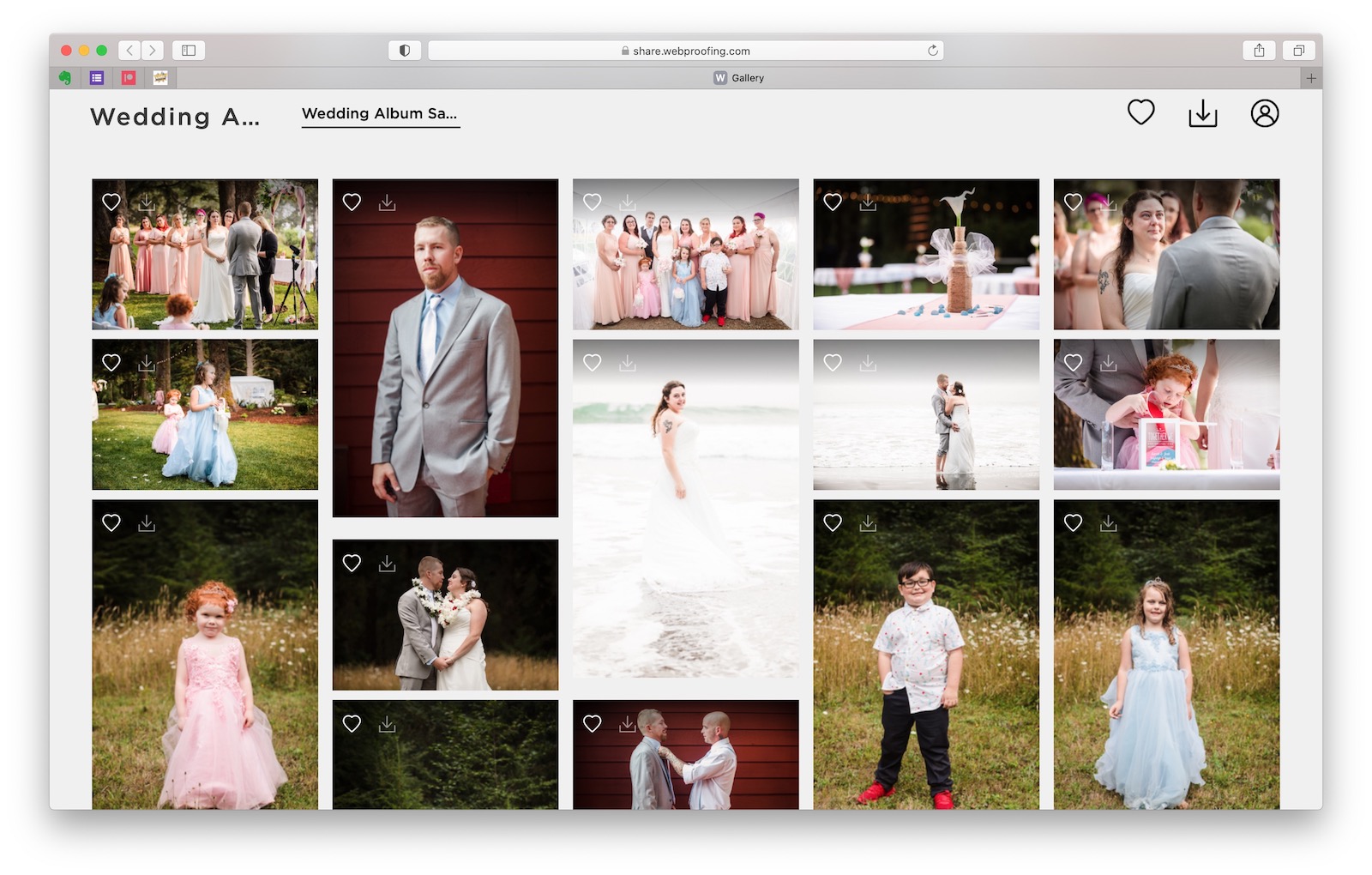Switch to the Gallery tab

coord(740,77)
